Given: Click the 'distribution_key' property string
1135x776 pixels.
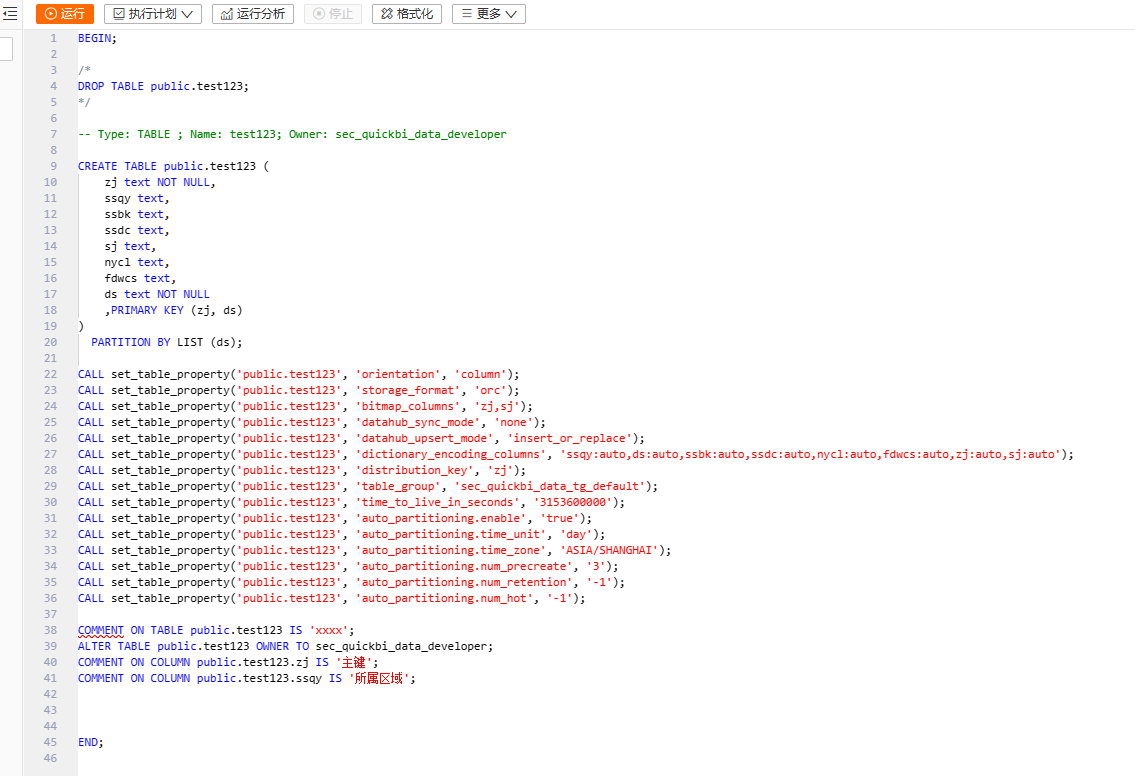Looking at the screenshot, I should (415, 470).
